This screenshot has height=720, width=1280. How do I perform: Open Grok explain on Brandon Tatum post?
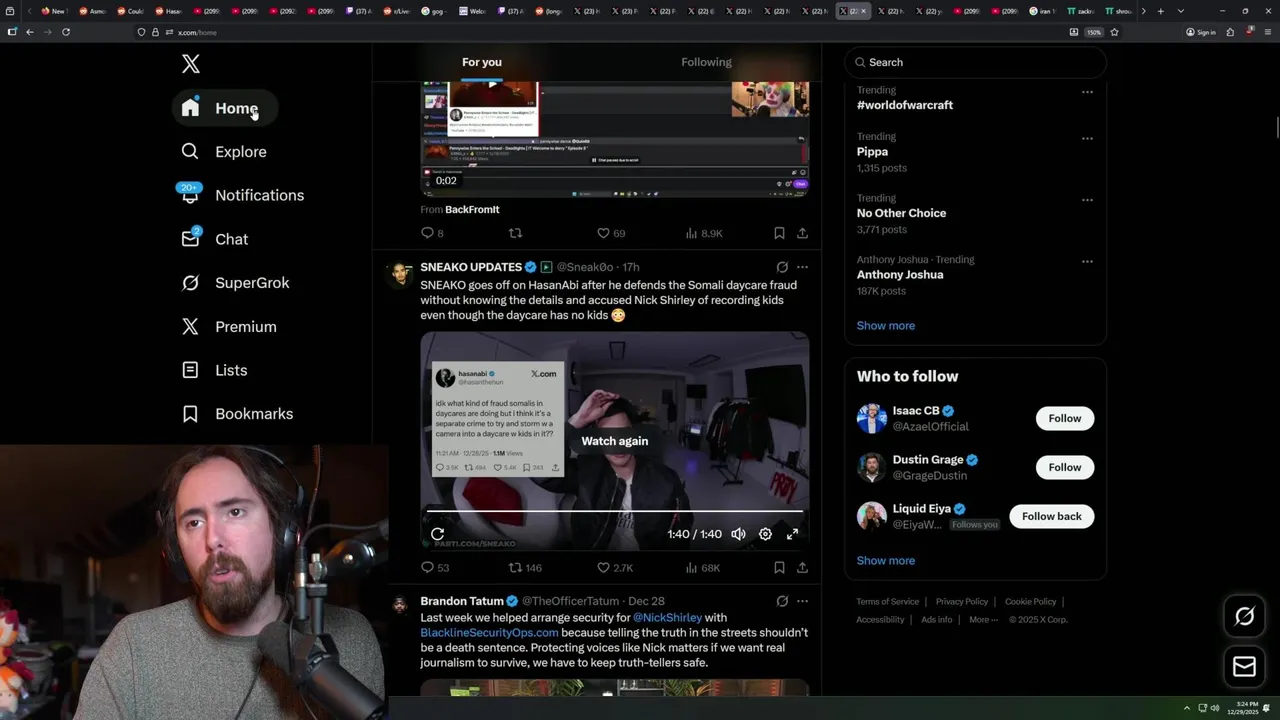782,601
